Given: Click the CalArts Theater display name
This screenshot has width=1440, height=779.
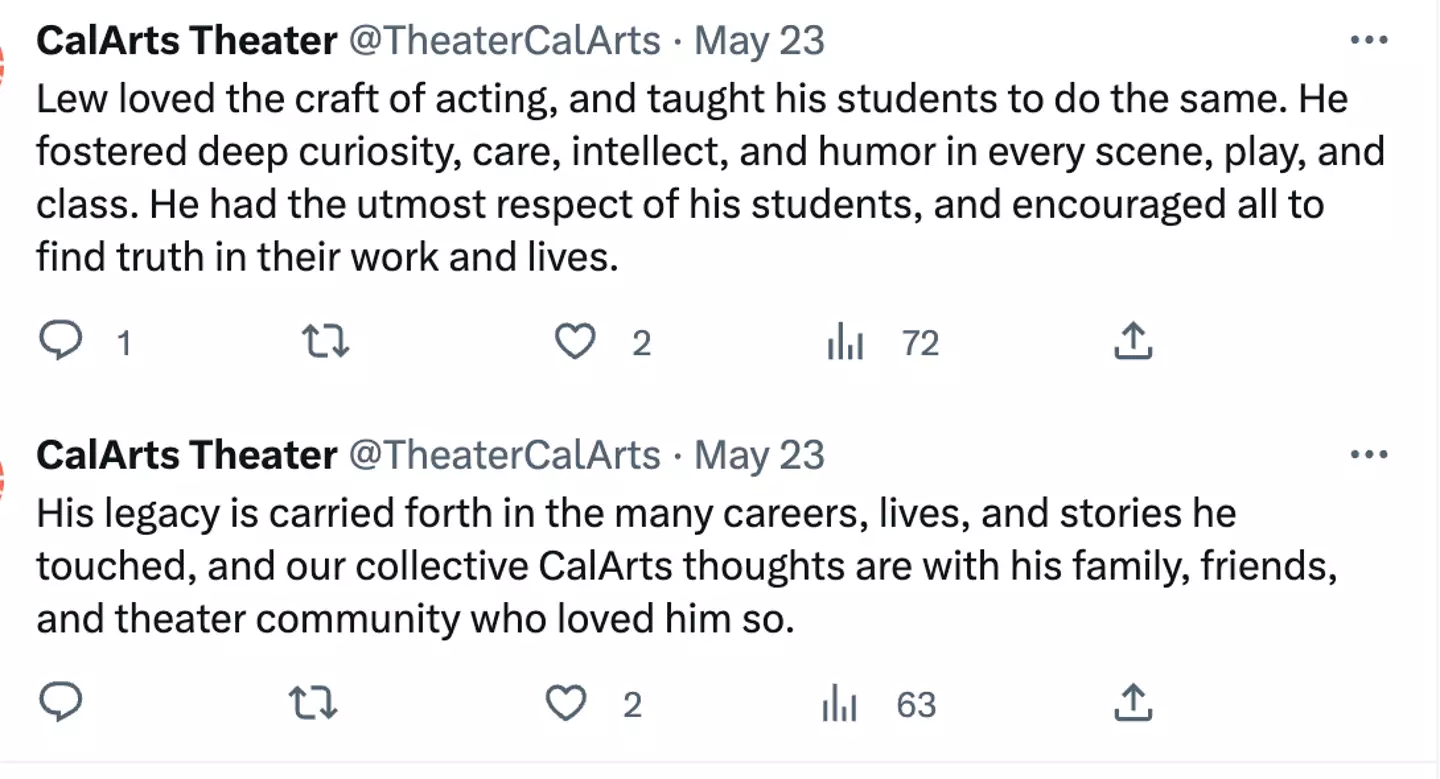Looking at the screenshot, I should [x=185, y=40].
